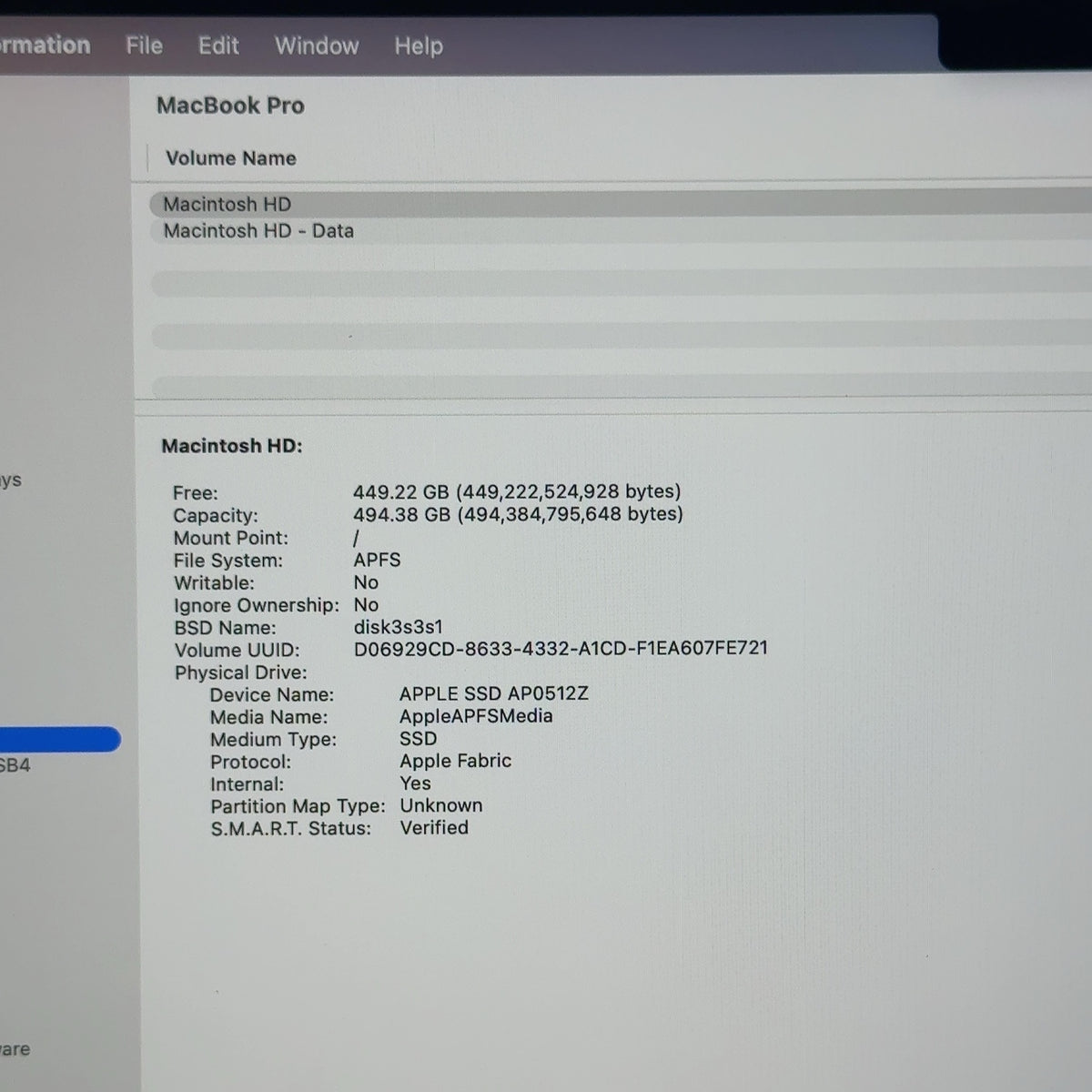This screenshot has width=1092, height=1092.
Task: Click the Internal value Yes
Action: tap(415, 784)
